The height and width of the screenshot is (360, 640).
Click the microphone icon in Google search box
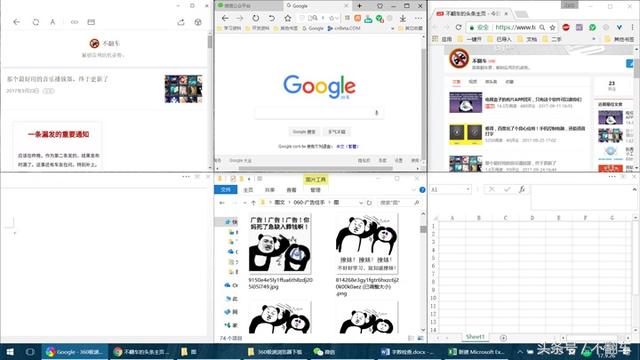coord(376,113)
